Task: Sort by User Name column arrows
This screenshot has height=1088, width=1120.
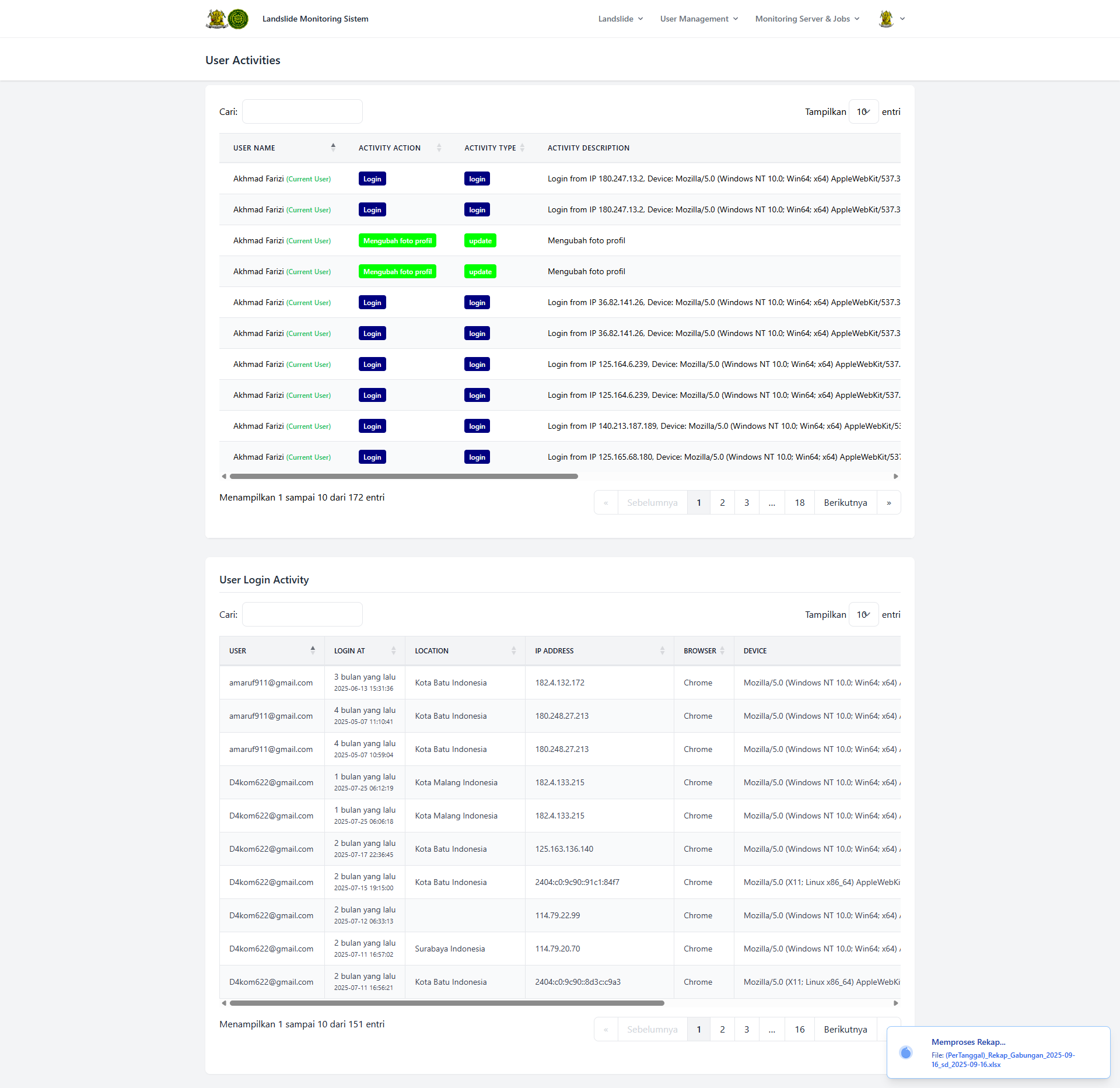Action: [x=333, y=148]
